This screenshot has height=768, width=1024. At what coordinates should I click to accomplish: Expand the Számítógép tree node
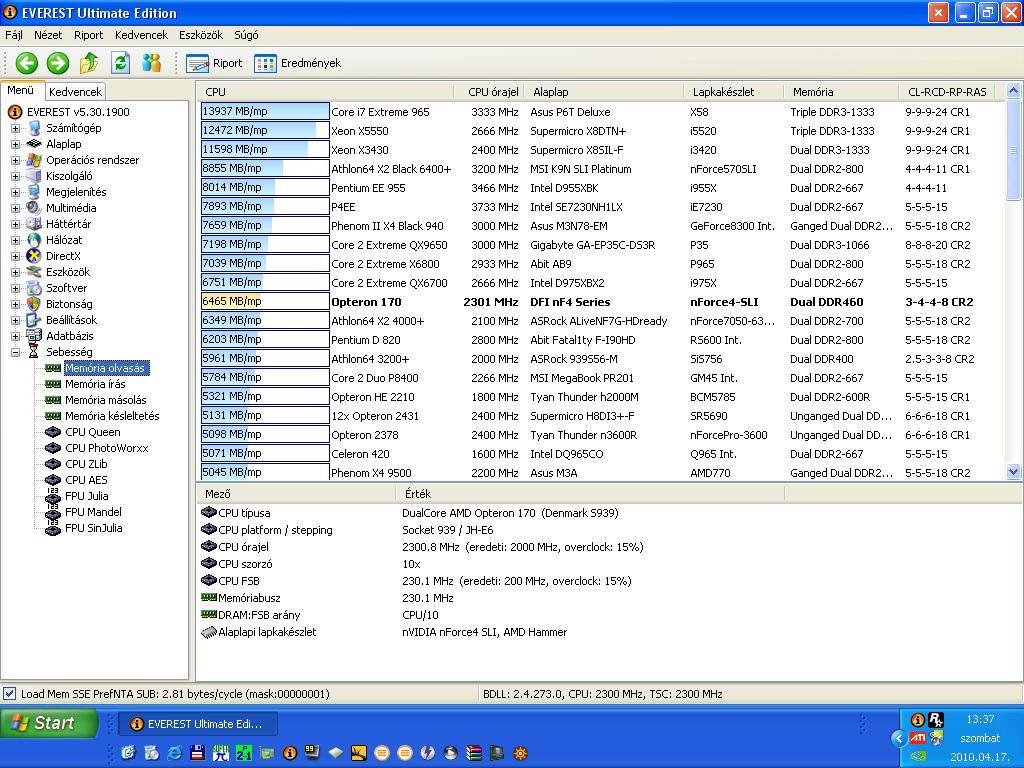click(x=15, y=128)
